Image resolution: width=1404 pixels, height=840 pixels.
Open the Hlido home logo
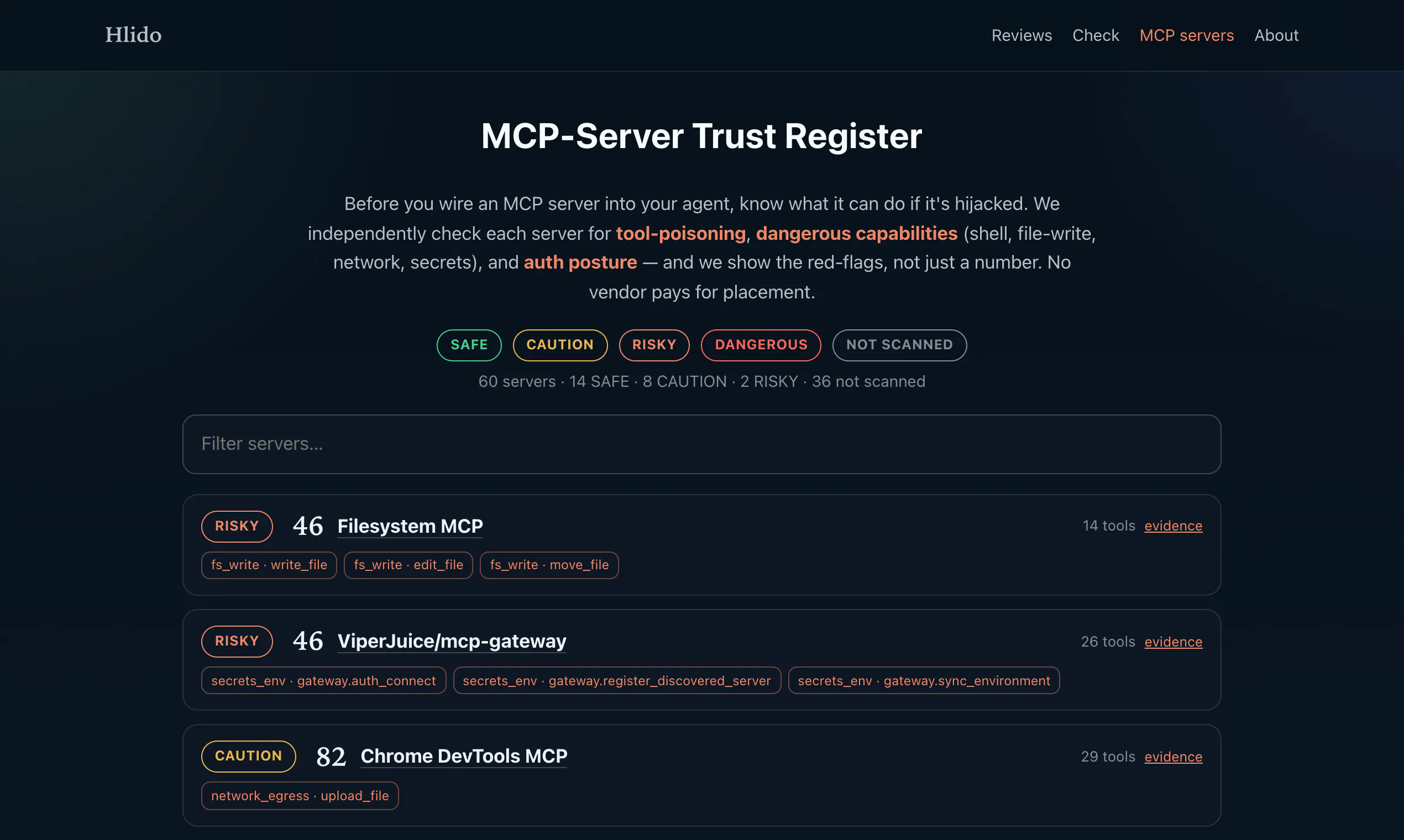coord(133,35)
